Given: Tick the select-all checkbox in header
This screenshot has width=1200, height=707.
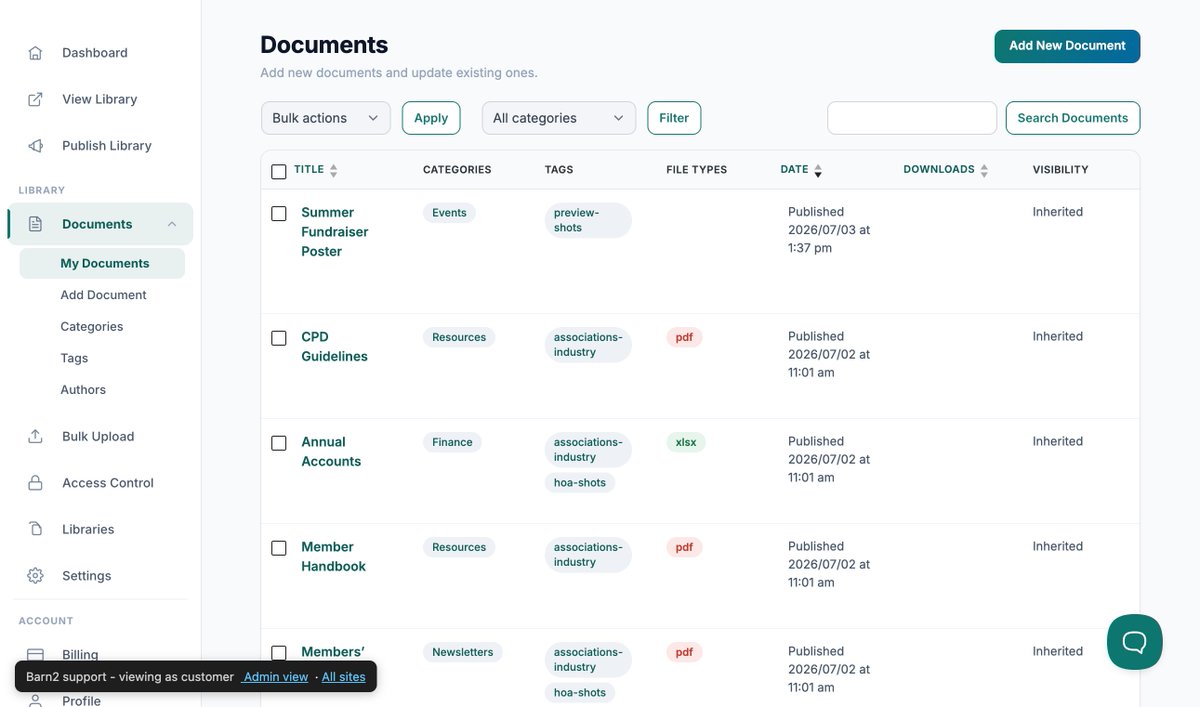Looking at the screenshot, I should [x=279, y=171].
